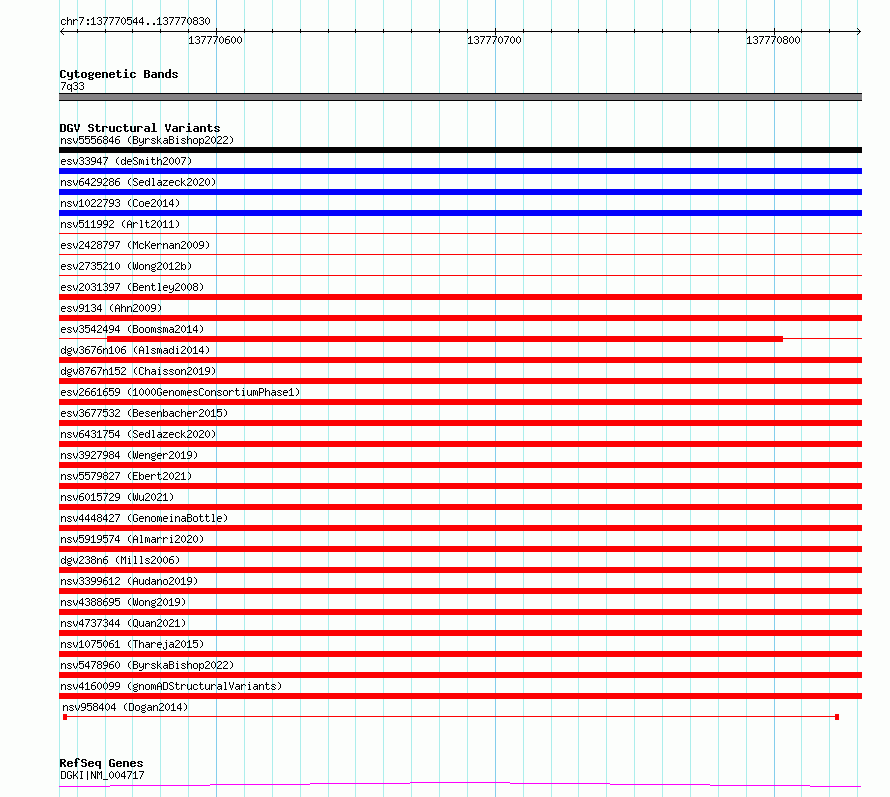Click the nsv3399612 (Audano2019) label
The width and height of the screenshot is (890, 797).
129,581
